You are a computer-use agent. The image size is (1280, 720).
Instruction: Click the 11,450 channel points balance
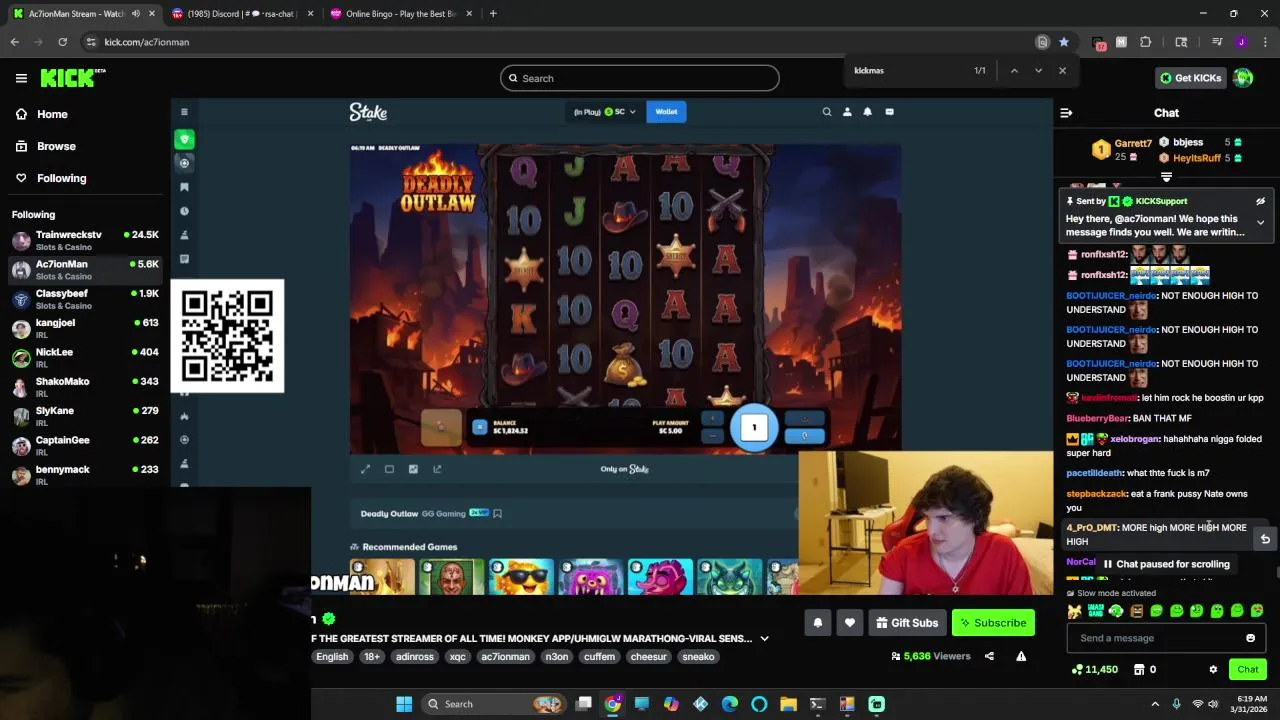[x=1094, y=669]
